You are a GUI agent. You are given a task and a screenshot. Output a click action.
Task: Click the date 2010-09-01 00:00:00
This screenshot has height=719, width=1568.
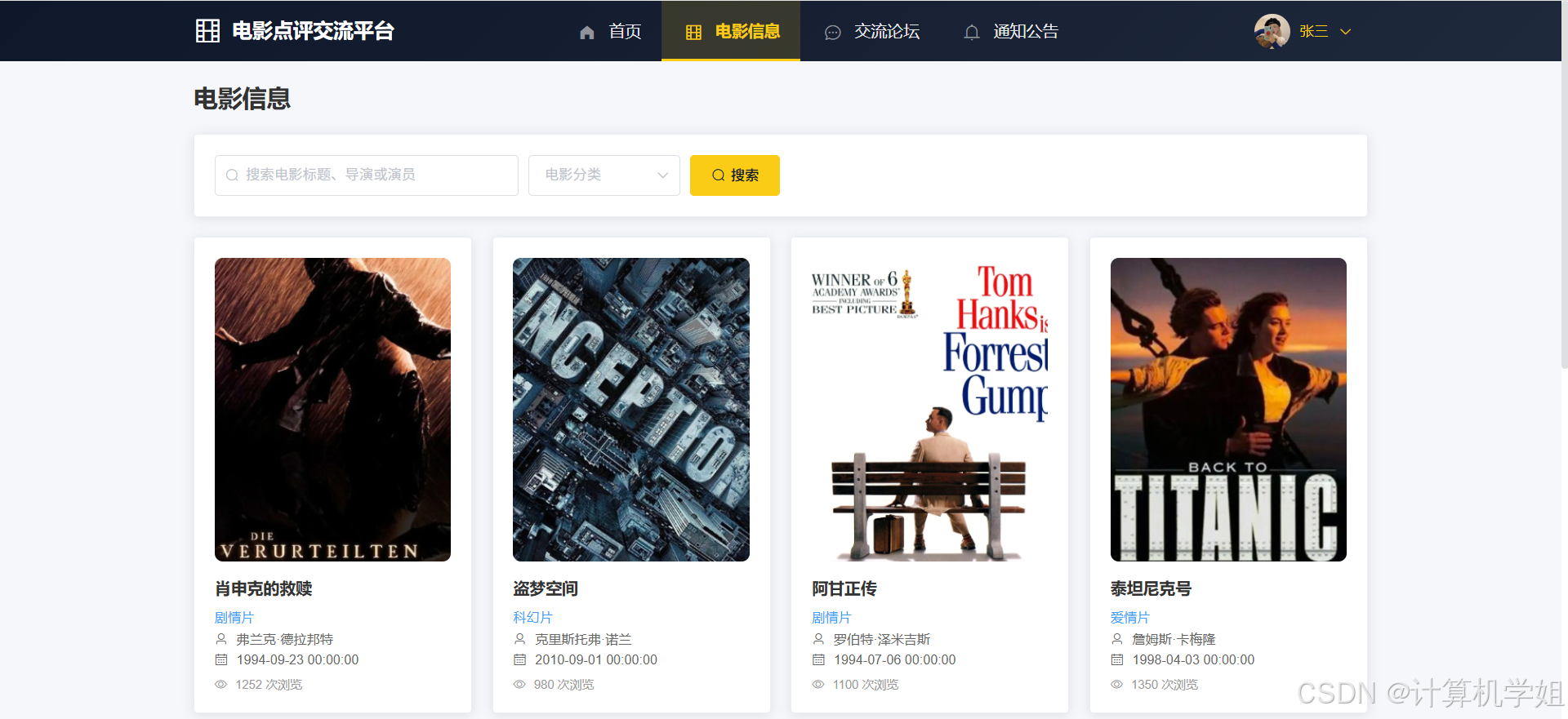[x=596, y=659]
